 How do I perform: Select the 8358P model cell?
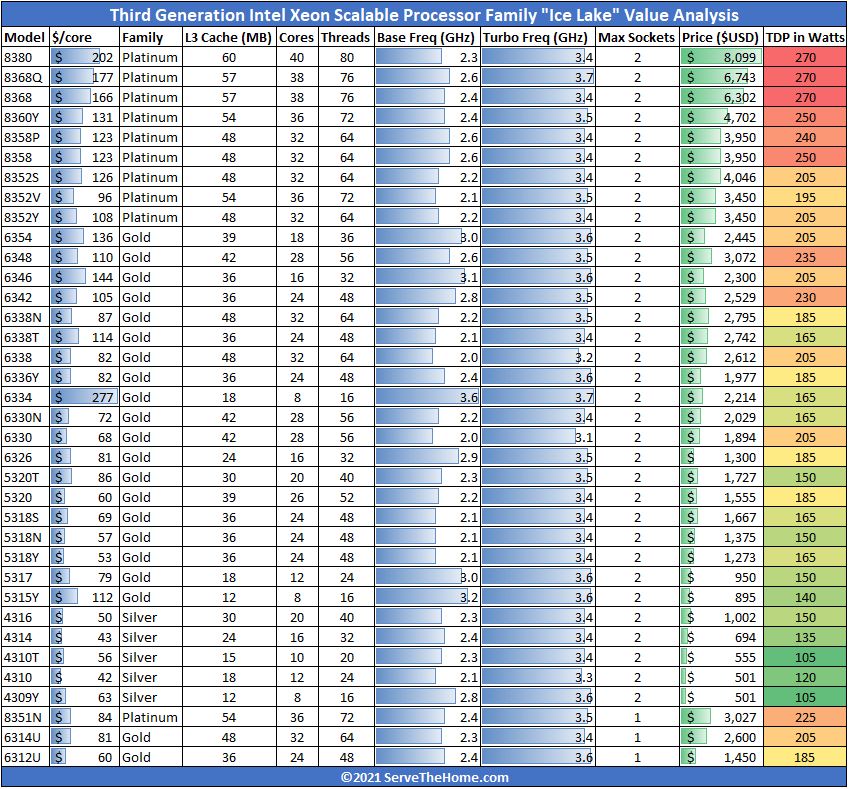tap(25, 138)
